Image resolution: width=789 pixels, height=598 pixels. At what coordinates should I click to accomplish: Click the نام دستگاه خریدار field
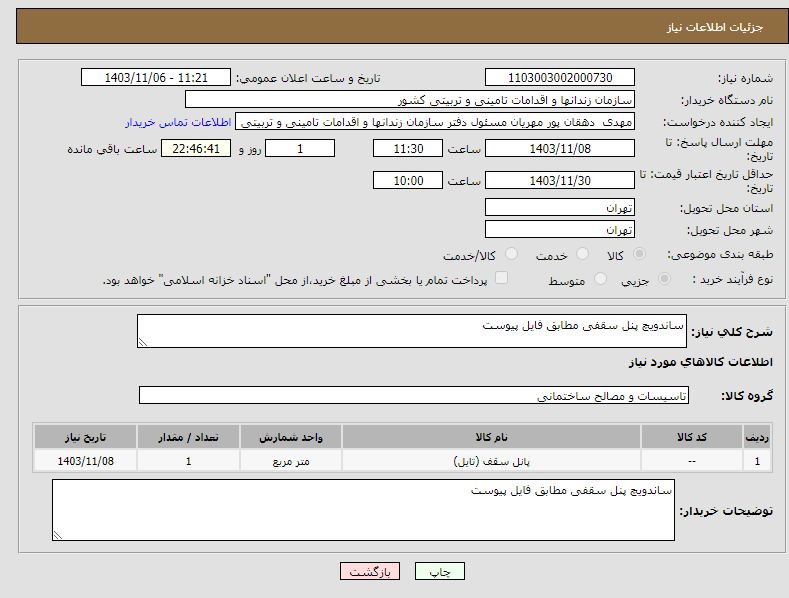coord(410,99)
